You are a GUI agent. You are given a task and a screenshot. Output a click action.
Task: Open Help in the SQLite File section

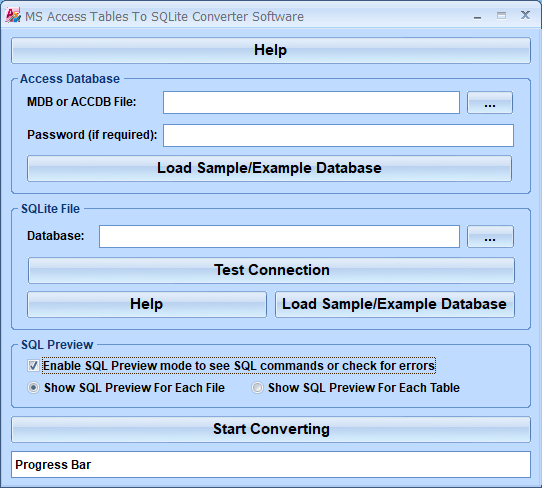pyautogui.click(x=147, y=304)
